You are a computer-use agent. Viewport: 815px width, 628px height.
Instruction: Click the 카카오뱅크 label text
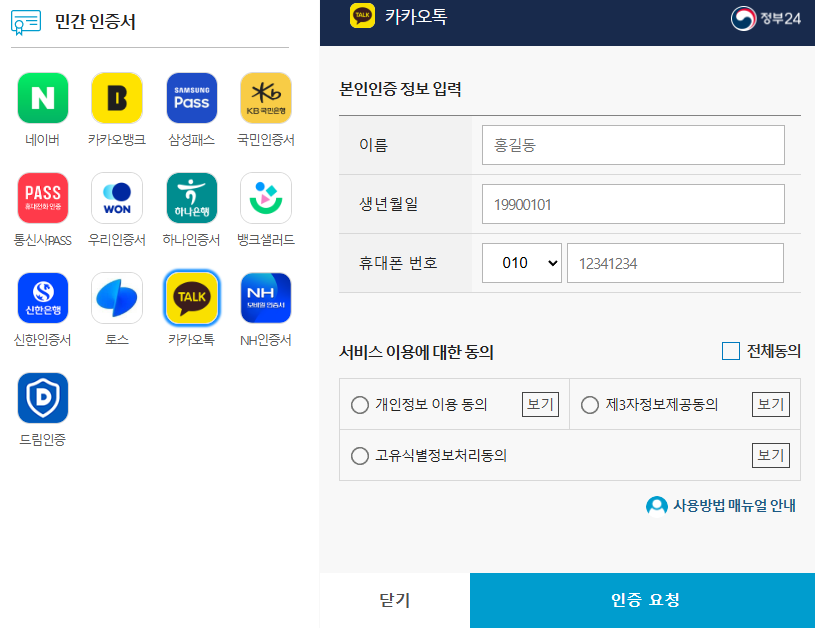(x=117, y=140)
